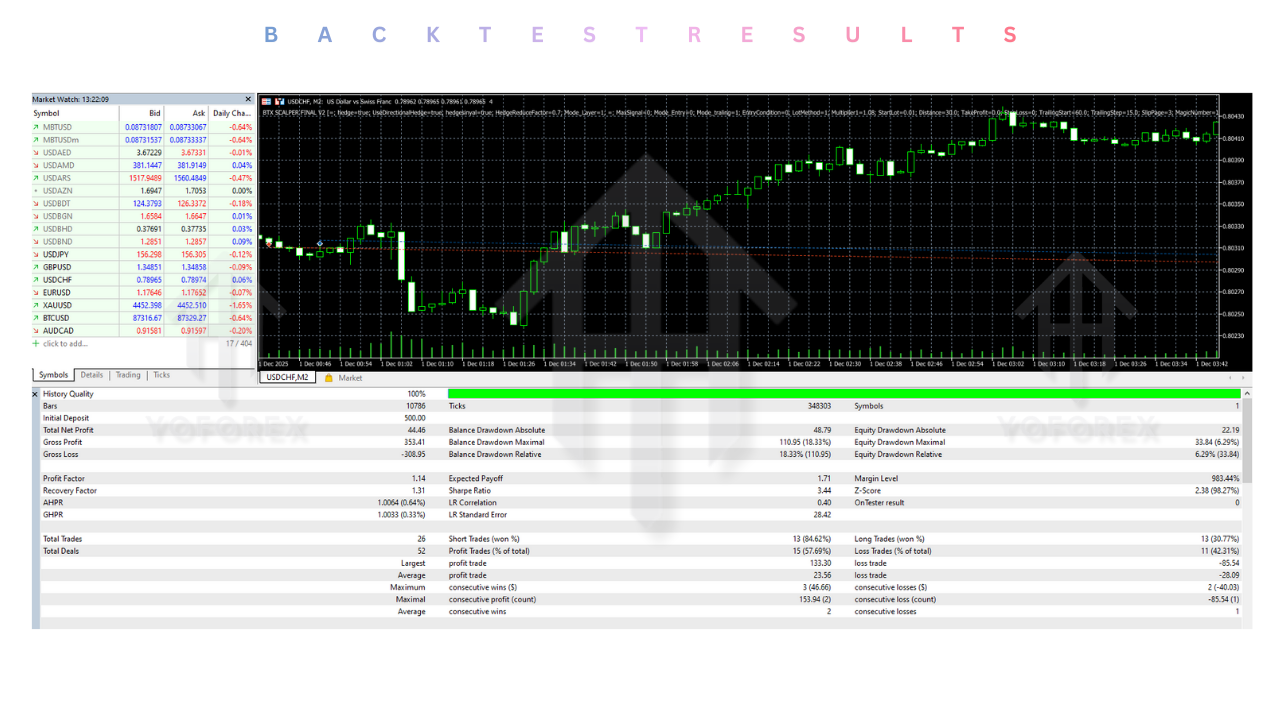Click the yellow padlock icon beside Market
The height and width of the screenshot is (720, 1280).
point(331,378)
